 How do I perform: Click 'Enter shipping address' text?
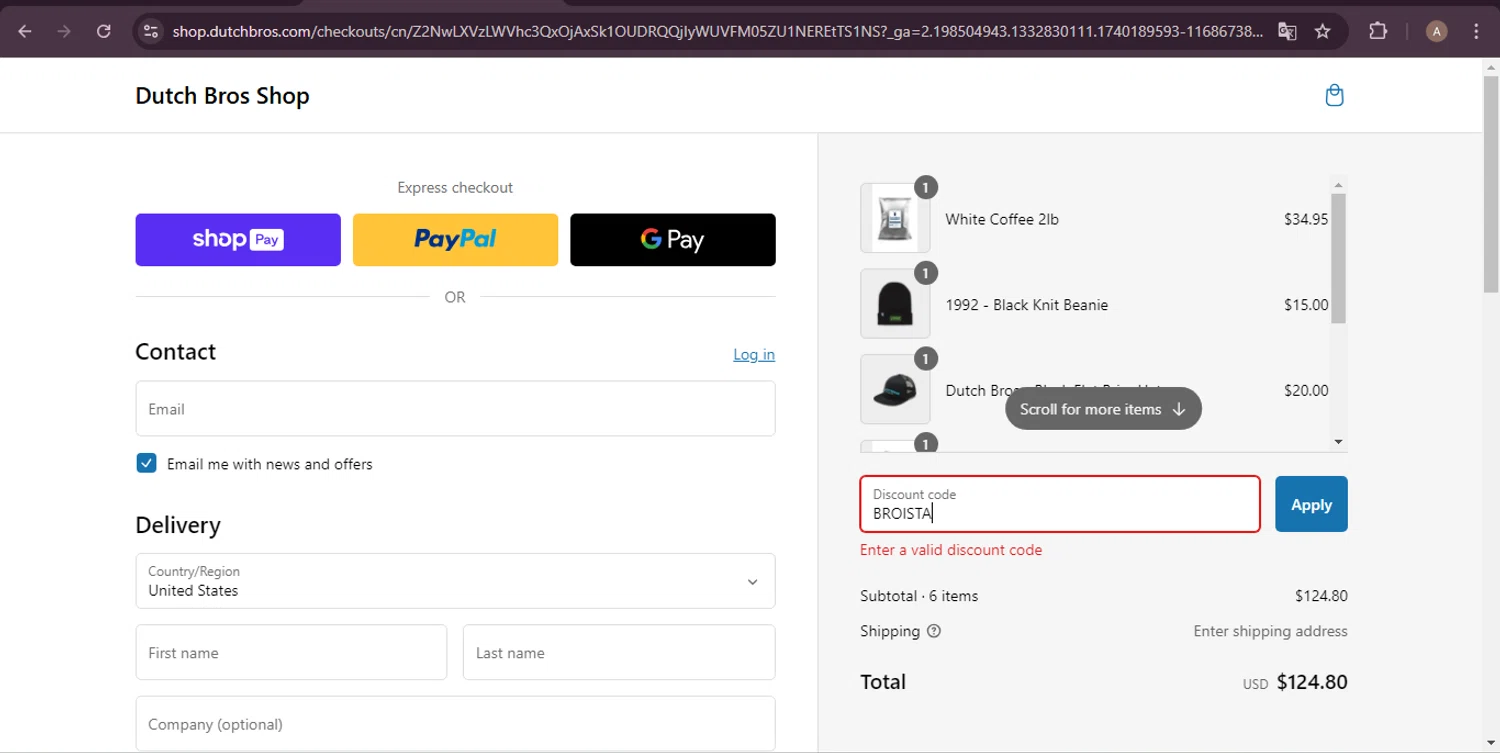1270,631
